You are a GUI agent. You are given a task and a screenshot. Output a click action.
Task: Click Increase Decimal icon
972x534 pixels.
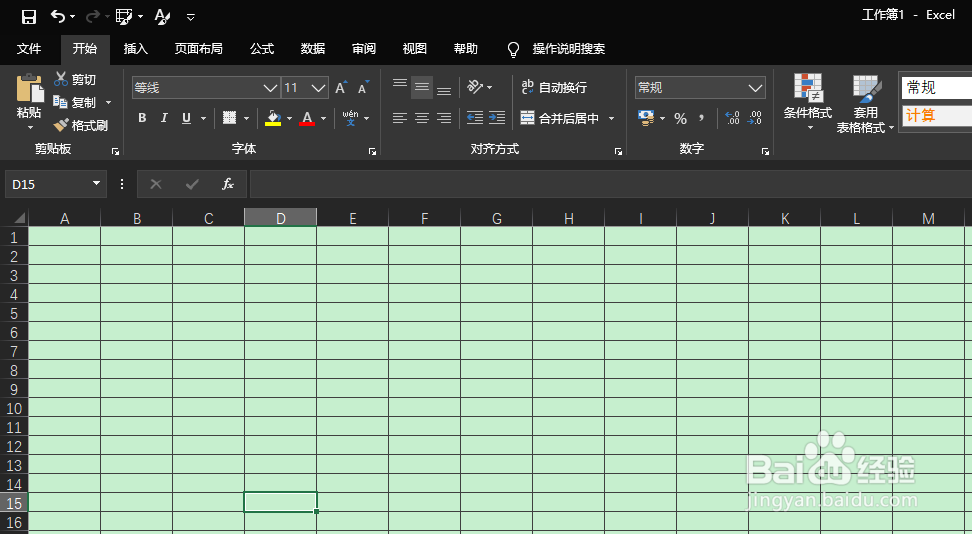(732, 118)
